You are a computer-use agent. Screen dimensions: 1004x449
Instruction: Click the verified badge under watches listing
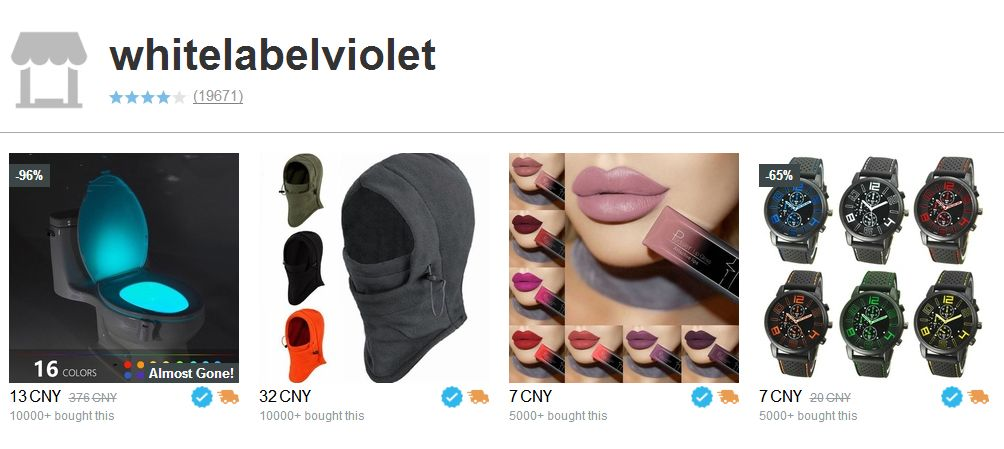(x=952, y=397)
